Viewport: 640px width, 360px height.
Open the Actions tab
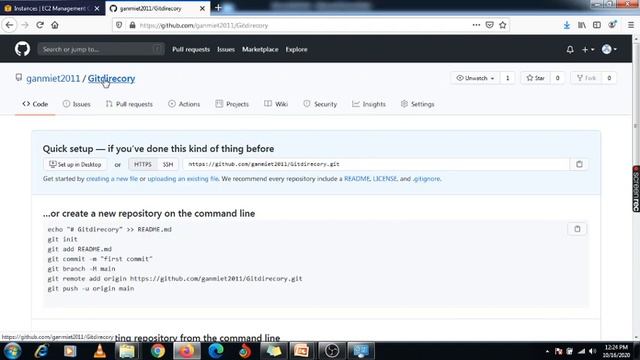tap(184, 104)
